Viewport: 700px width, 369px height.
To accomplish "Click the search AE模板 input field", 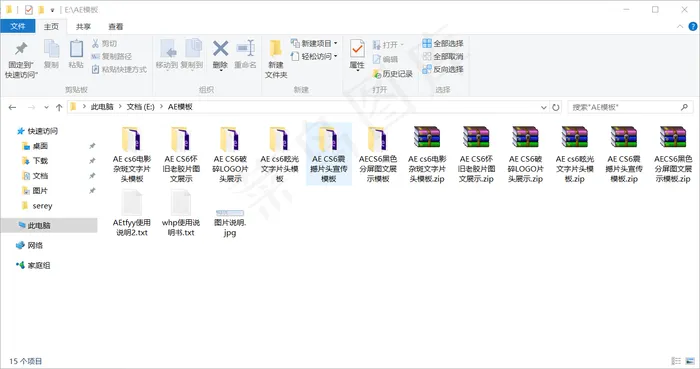I will point(625,107).
